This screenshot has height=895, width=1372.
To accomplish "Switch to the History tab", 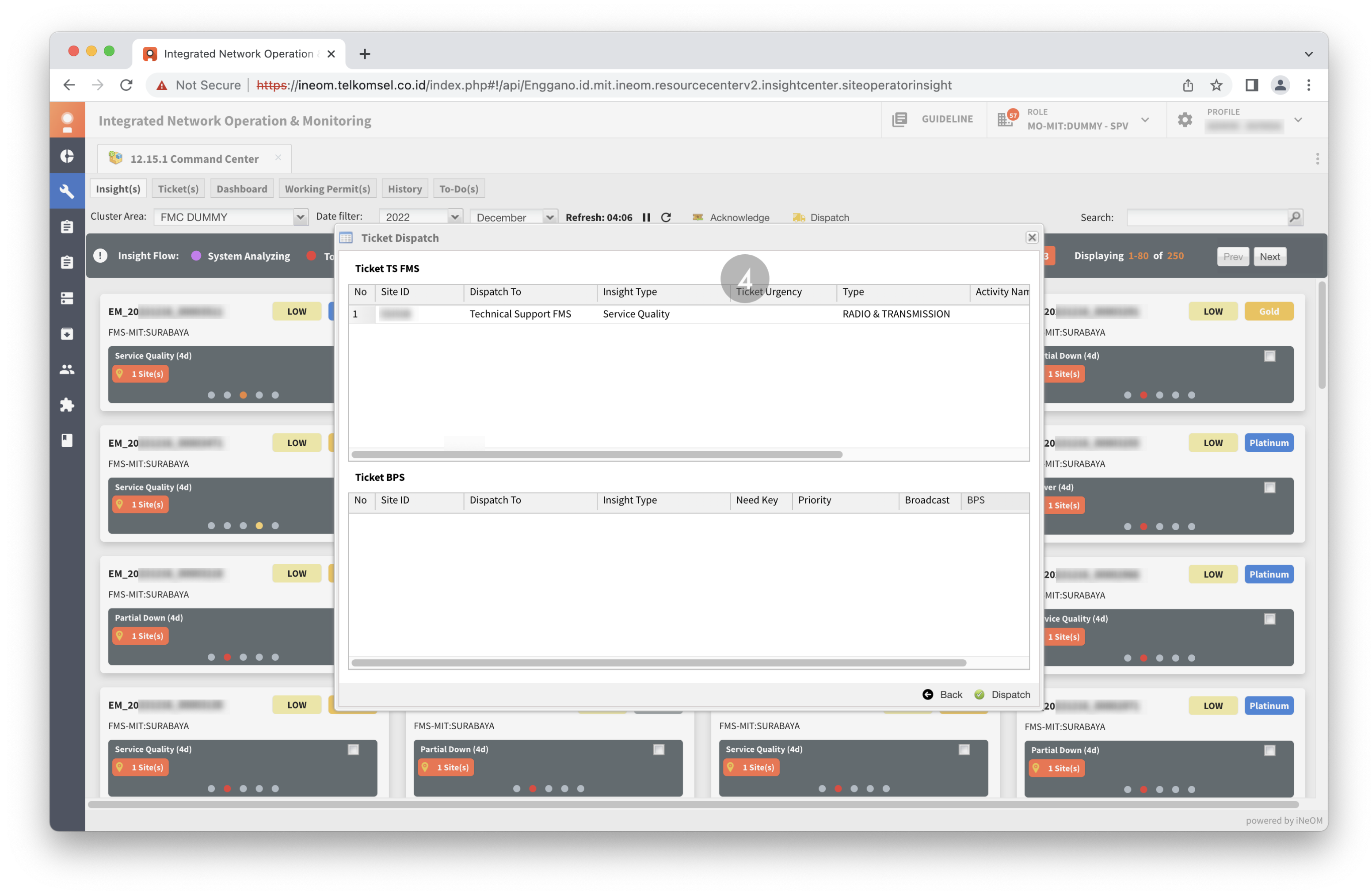I will coord(405,188).
